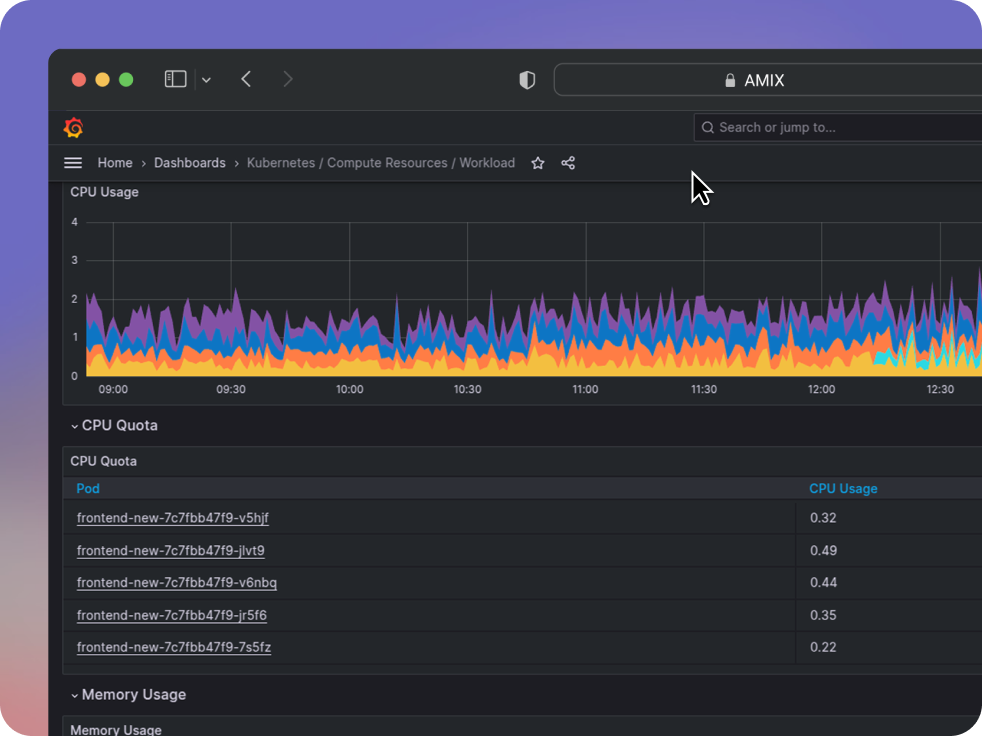Open pod frontend-new-7c7fbb47f9-v6nbq
The width and height of the screenshot is (982, 736).
tap(177, 583)
